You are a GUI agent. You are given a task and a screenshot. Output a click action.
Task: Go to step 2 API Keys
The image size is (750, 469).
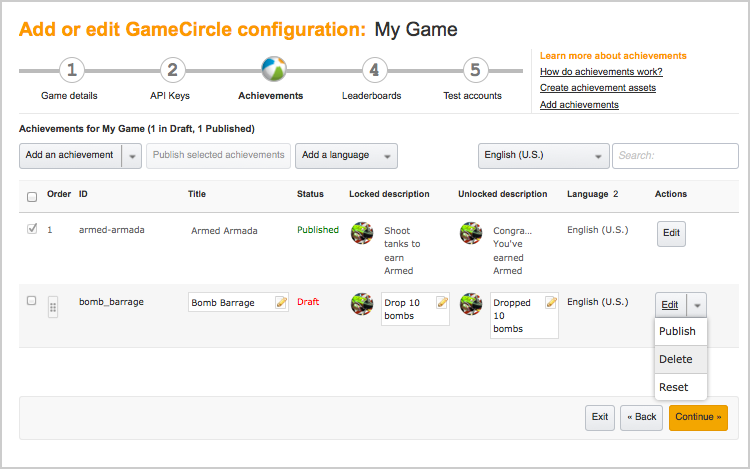point(172,70)
